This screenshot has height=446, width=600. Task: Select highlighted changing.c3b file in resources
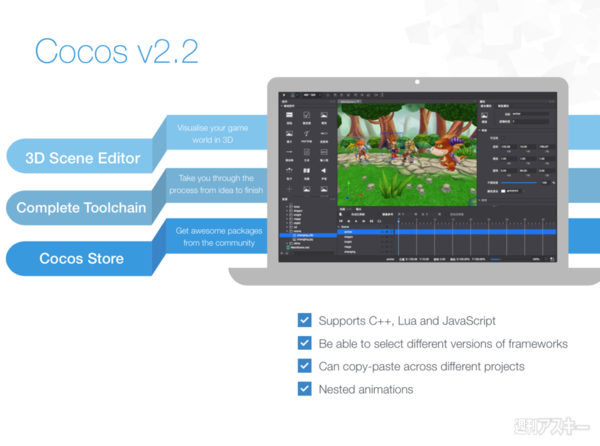pyautogui.click(x=308, y=235)
